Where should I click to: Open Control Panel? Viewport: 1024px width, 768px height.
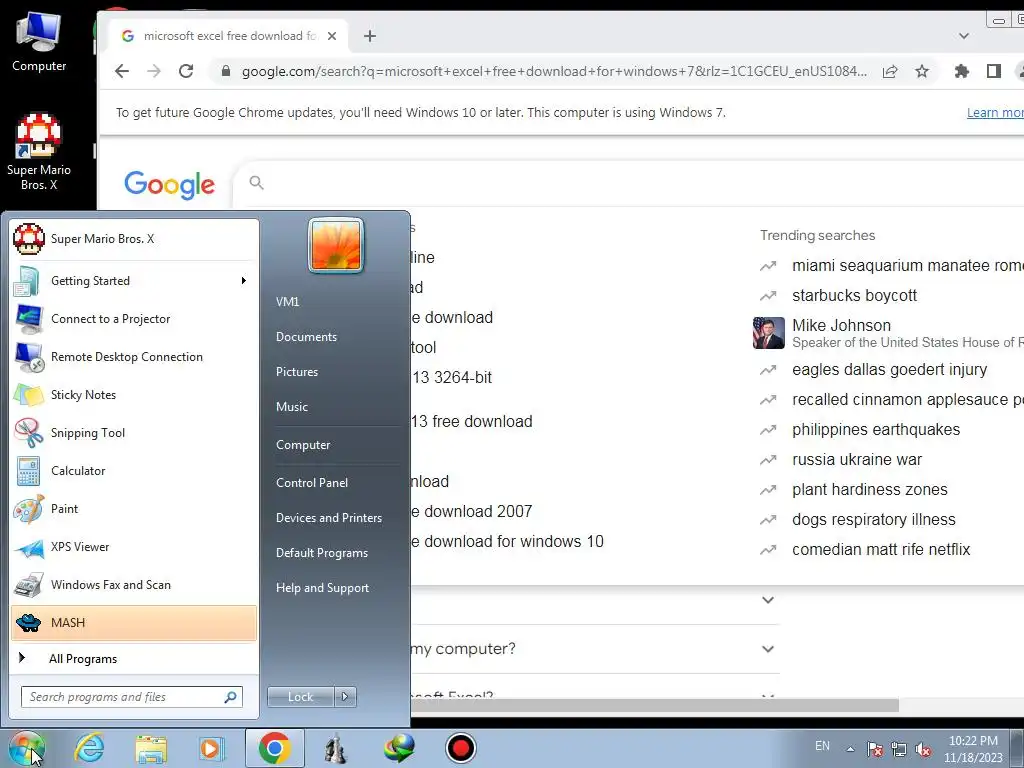312,483
